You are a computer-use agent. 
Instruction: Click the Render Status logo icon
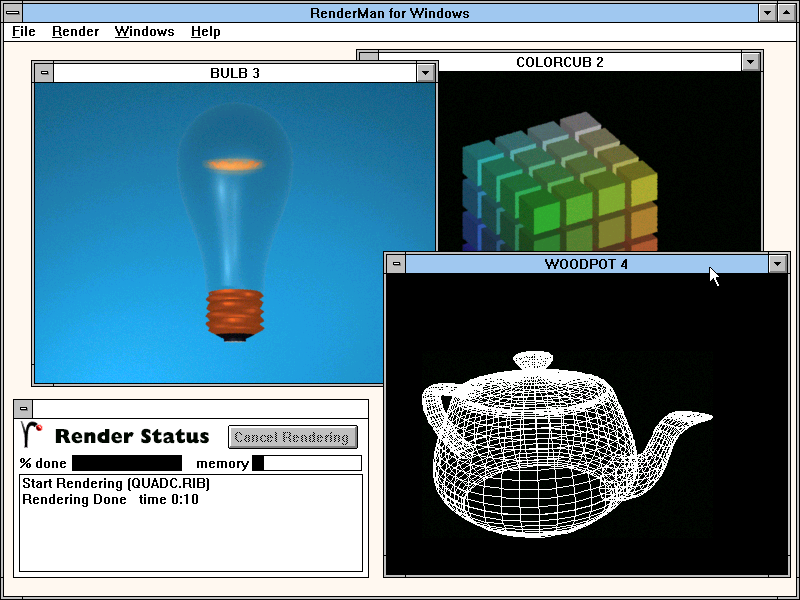pos(32,434)
